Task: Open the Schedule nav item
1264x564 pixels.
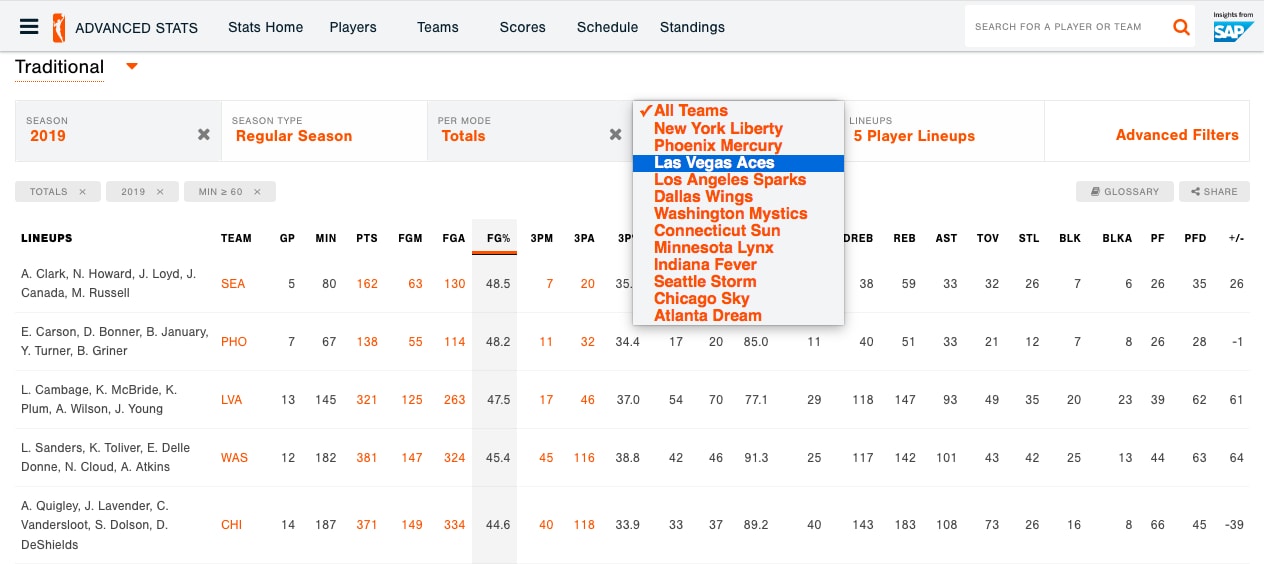Action: pos(607,27)
